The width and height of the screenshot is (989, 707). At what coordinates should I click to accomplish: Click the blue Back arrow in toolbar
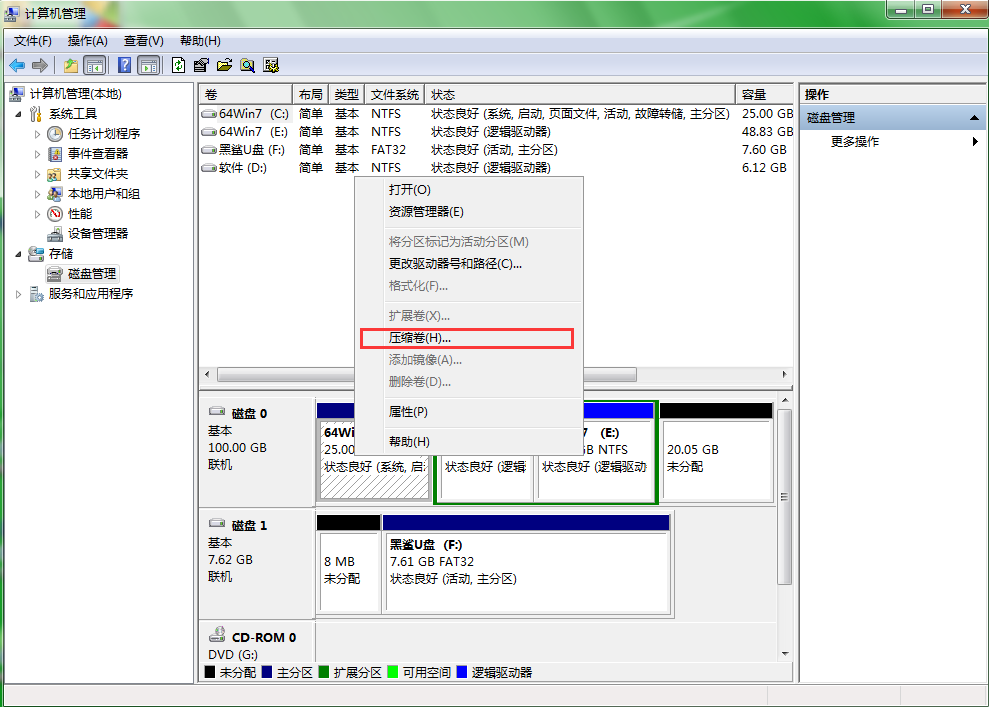[x=17, y=65]
